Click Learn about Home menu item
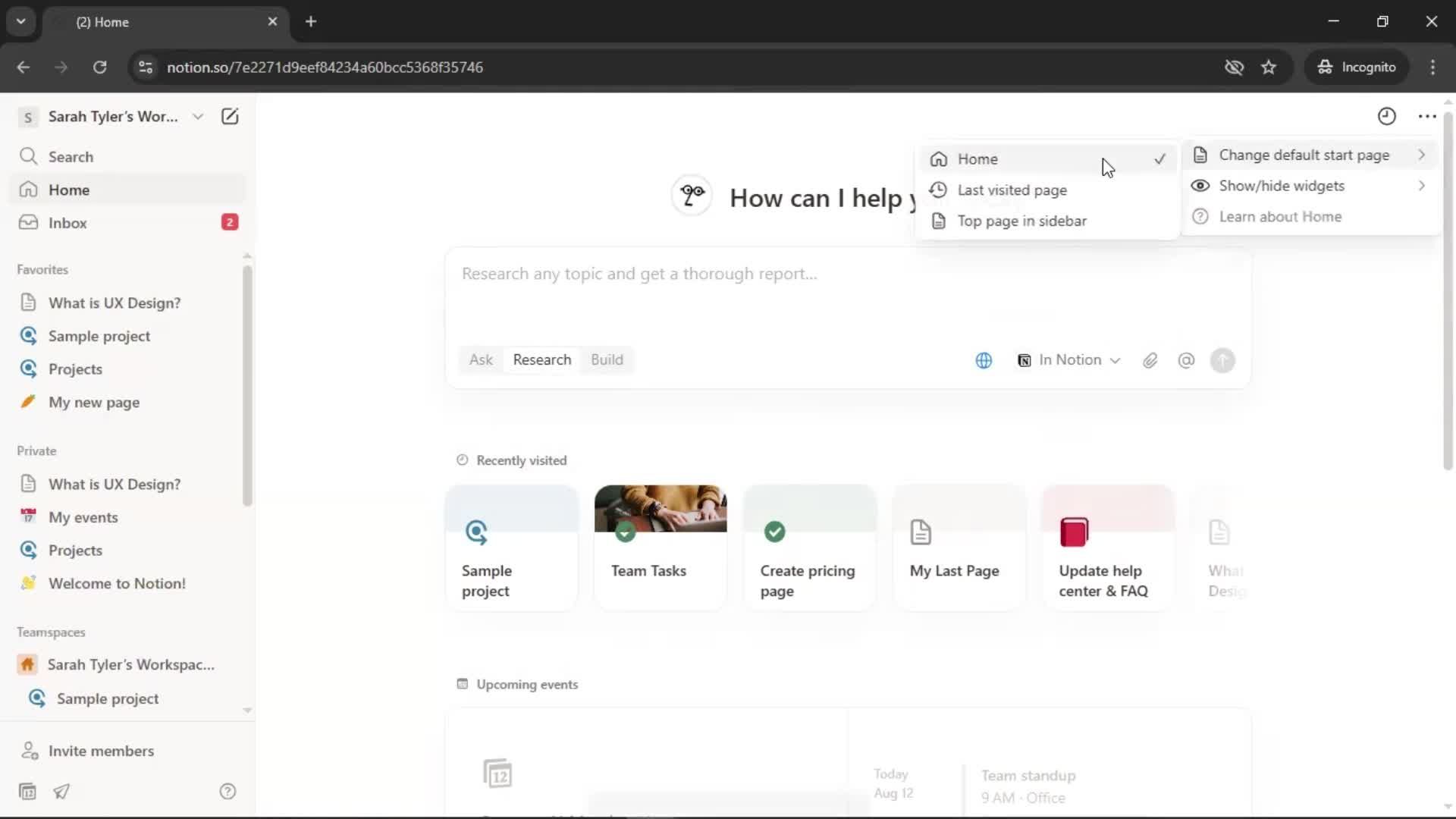The image size is (1456, 819). [1309, 217]
